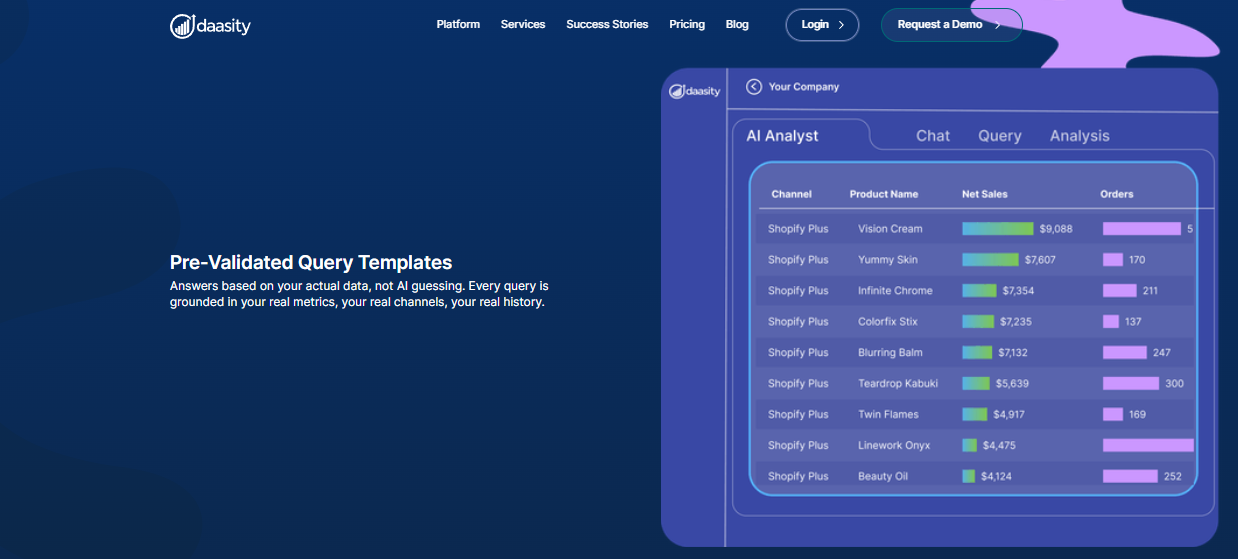Open the Pricing page
This screenshot has height=559, width=1238.
pyautogui.click(x=687, y=24)
